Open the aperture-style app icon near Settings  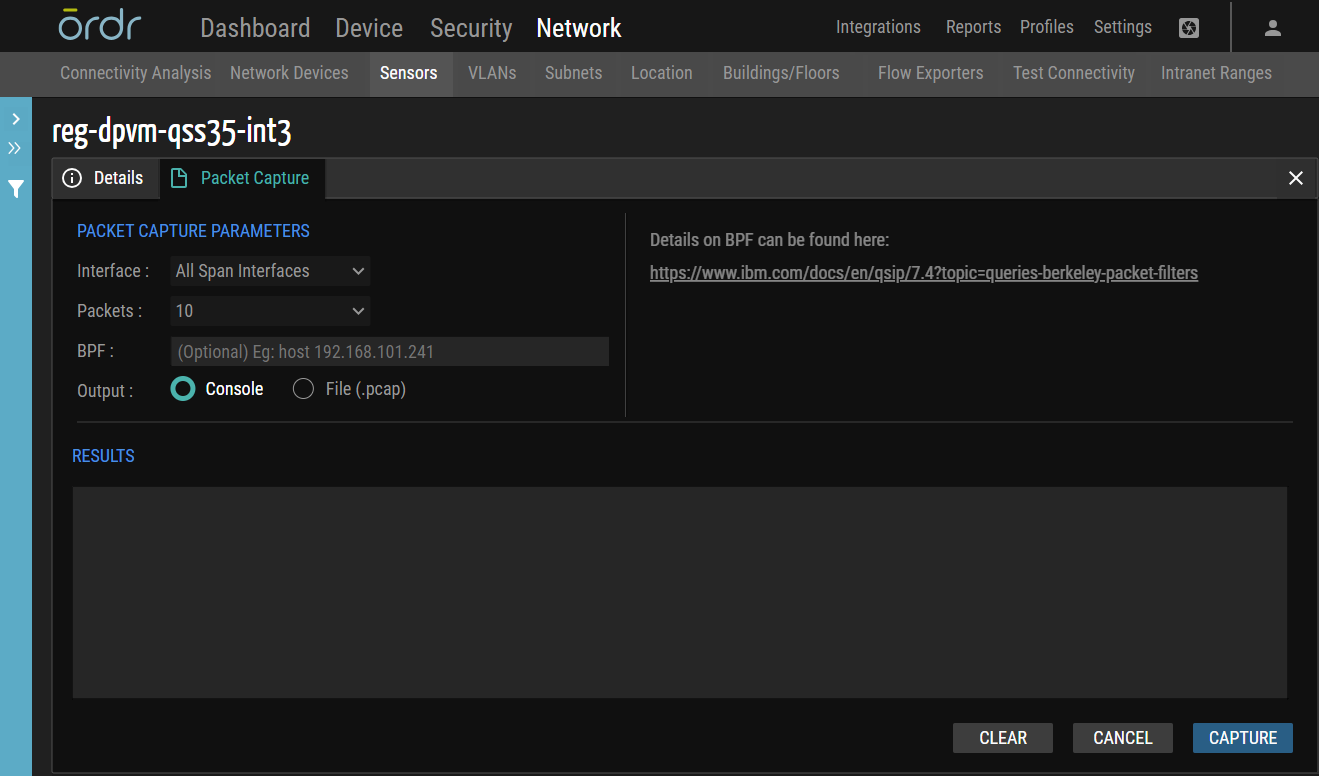coord(1188,28)
